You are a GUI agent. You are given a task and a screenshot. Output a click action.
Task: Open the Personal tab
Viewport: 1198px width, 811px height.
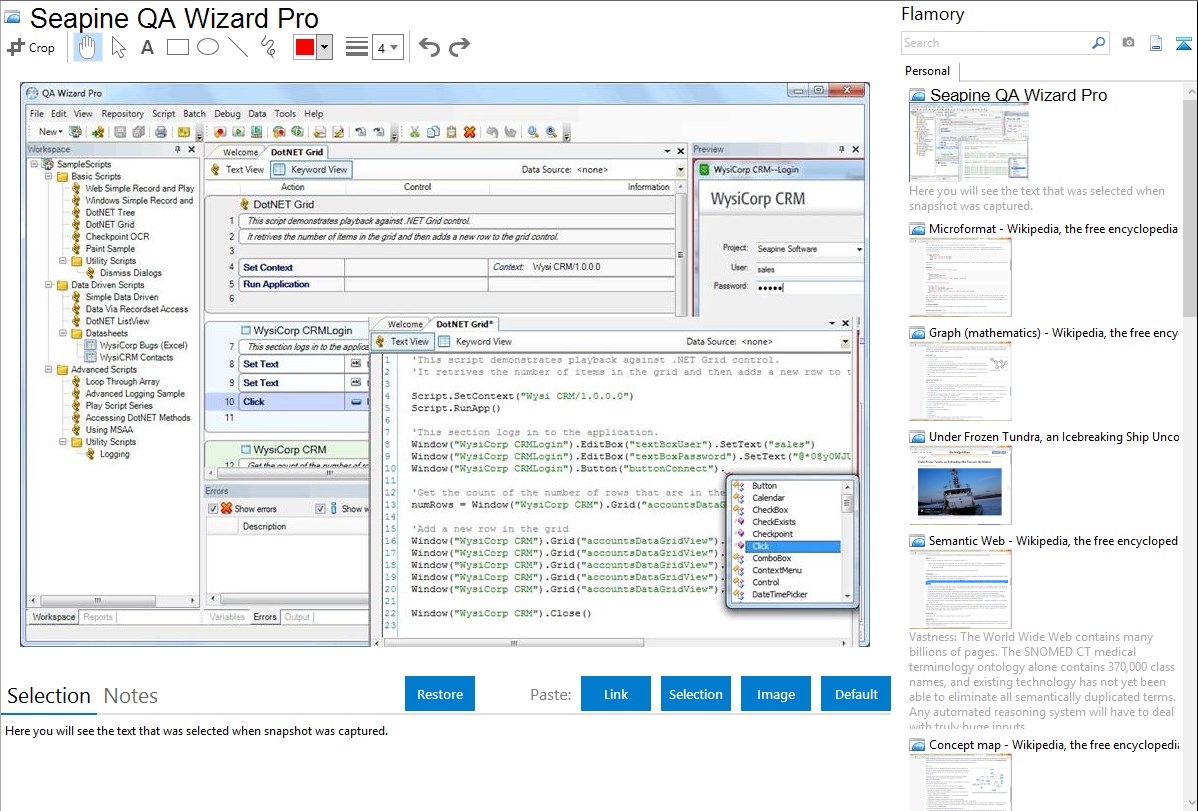click(x=927, y=71)
